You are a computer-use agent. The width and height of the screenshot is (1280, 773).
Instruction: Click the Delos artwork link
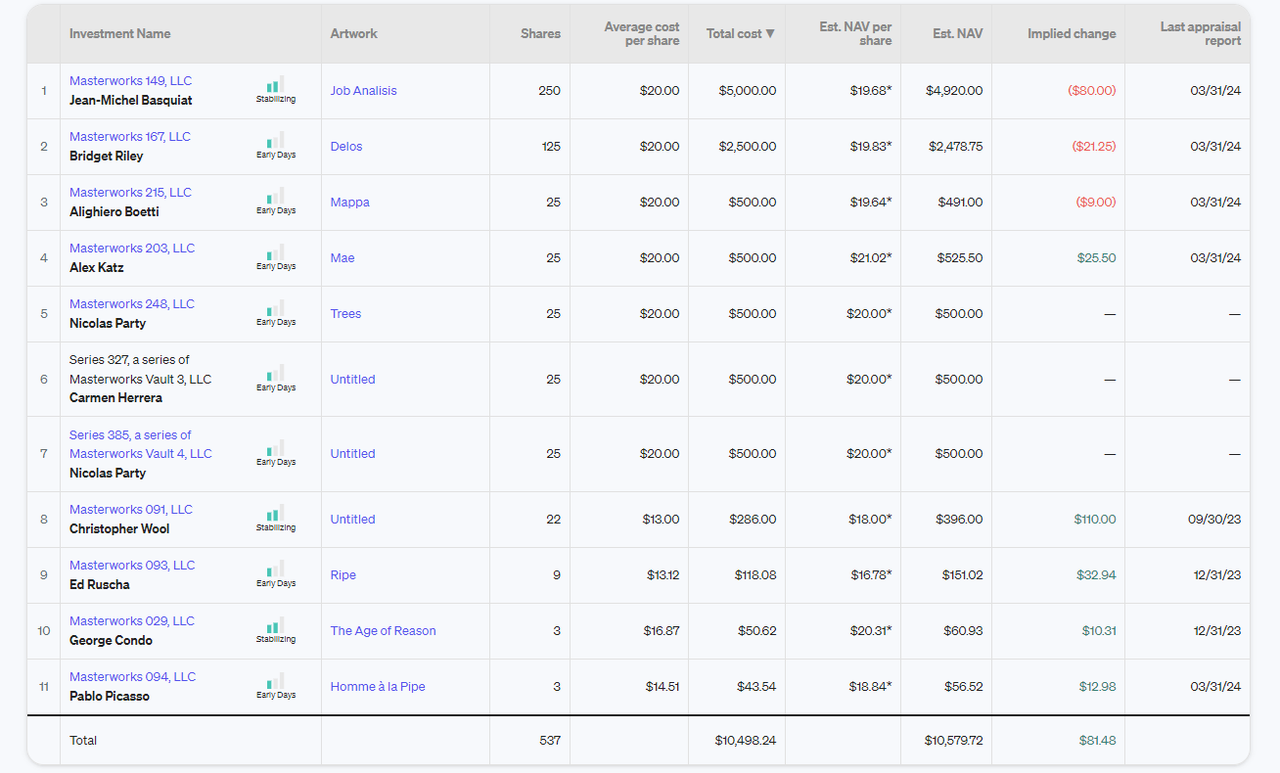pyautogui.click(x=346, y=147)
